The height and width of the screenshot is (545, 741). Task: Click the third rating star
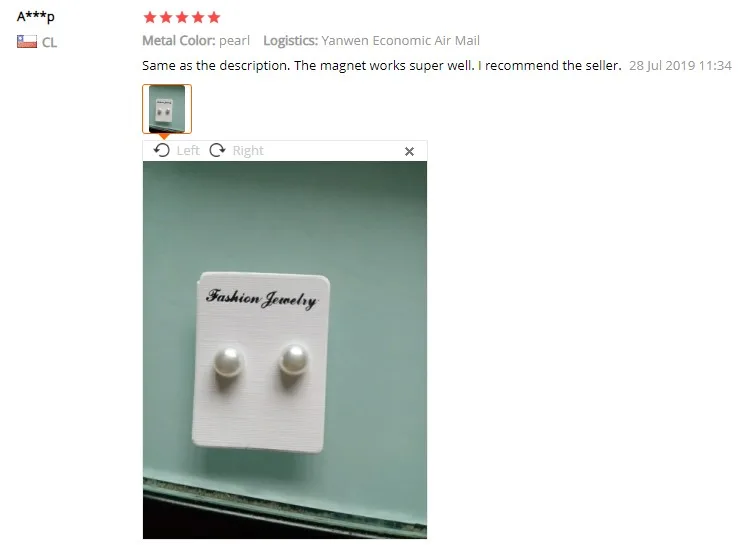click(182, 17)
